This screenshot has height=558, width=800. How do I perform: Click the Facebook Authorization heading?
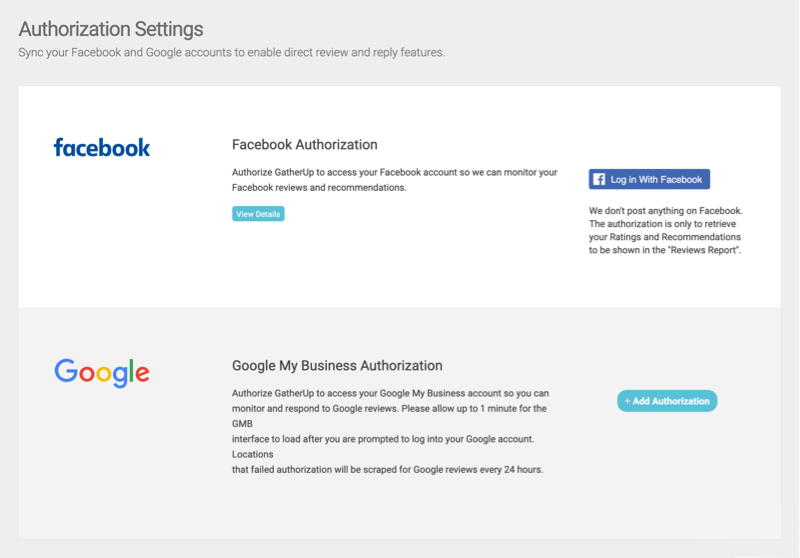(x=305, y=145)
